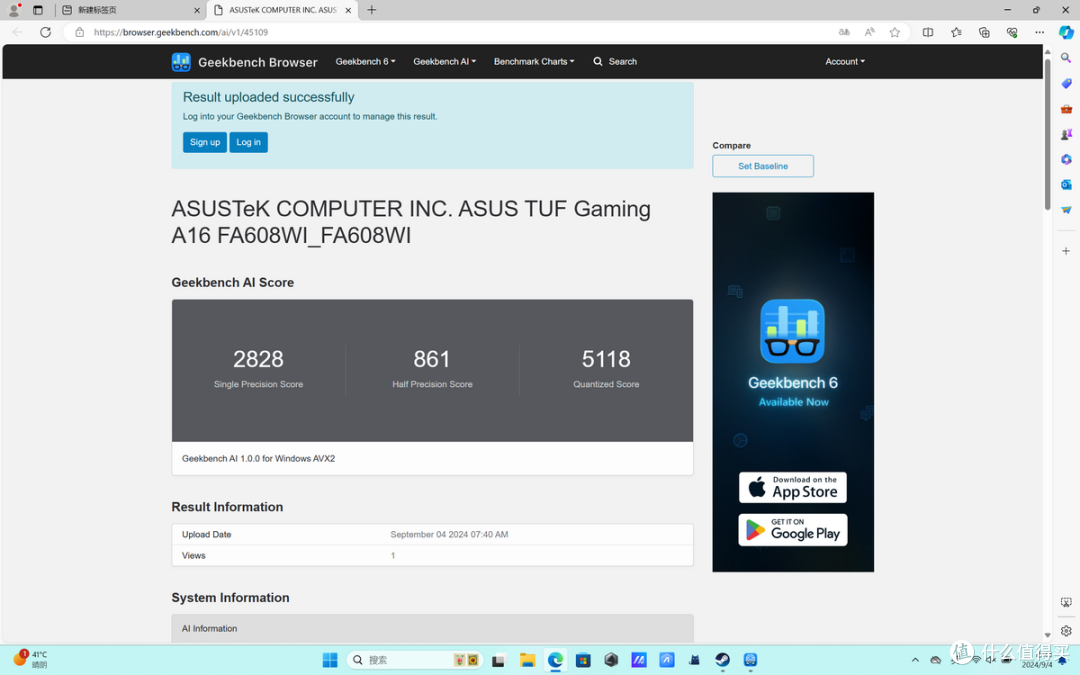Open the favorites list icon
The image size is (1080, 675).
[x=956, y=32]
